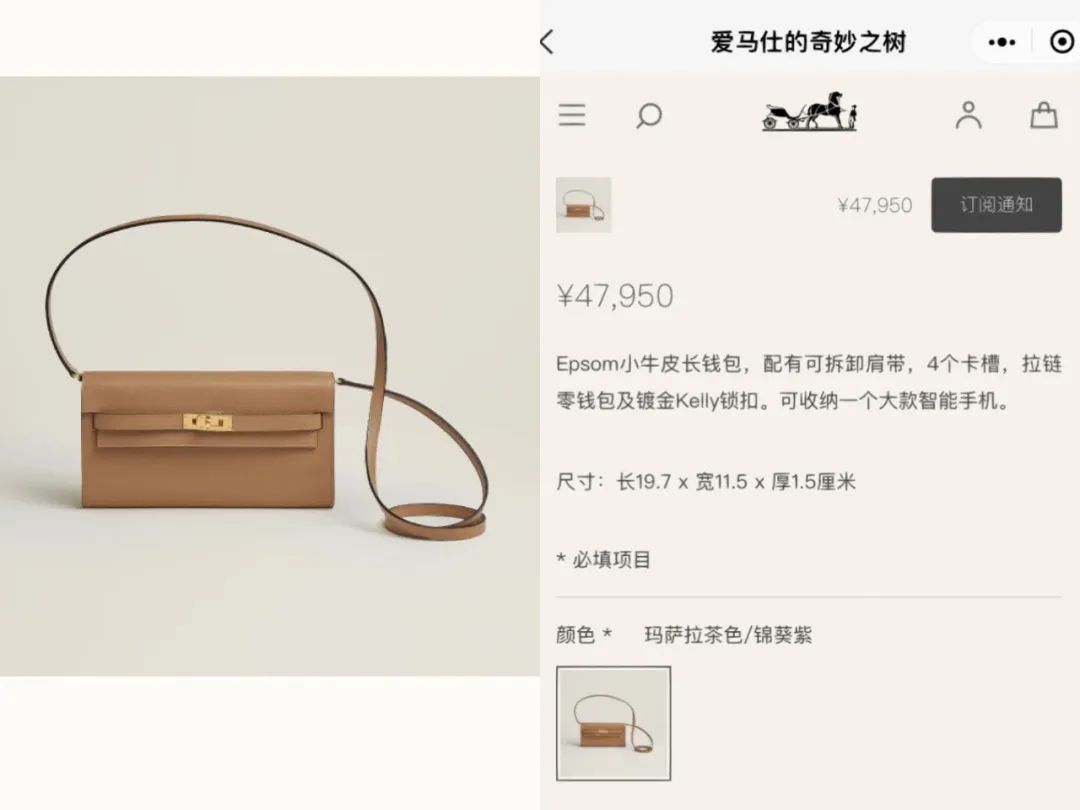Click the large handbag product photo
Image resolution: width=1080 pixels, height=810 pixels.
pyautogui.click(x=270, y=376)
